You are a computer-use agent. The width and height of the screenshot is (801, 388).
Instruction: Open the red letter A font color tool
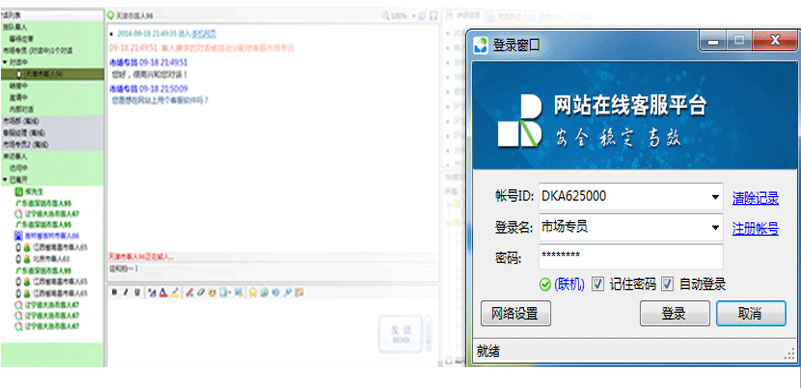[163, 293]
